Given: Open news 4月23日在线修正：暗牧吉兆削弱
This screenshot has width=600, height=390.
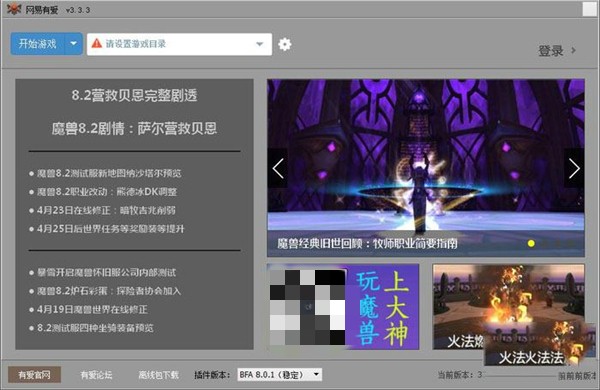Looking at the screenshot, I should pyautogui.click(x=106, y=210).
